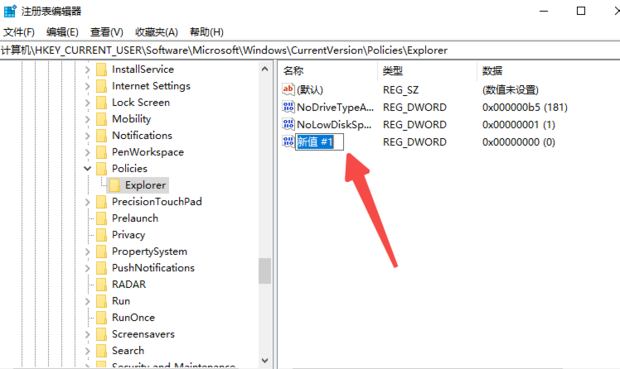
Task: Click the Registry Editor app icon in title bar
Action: (9, 11)
